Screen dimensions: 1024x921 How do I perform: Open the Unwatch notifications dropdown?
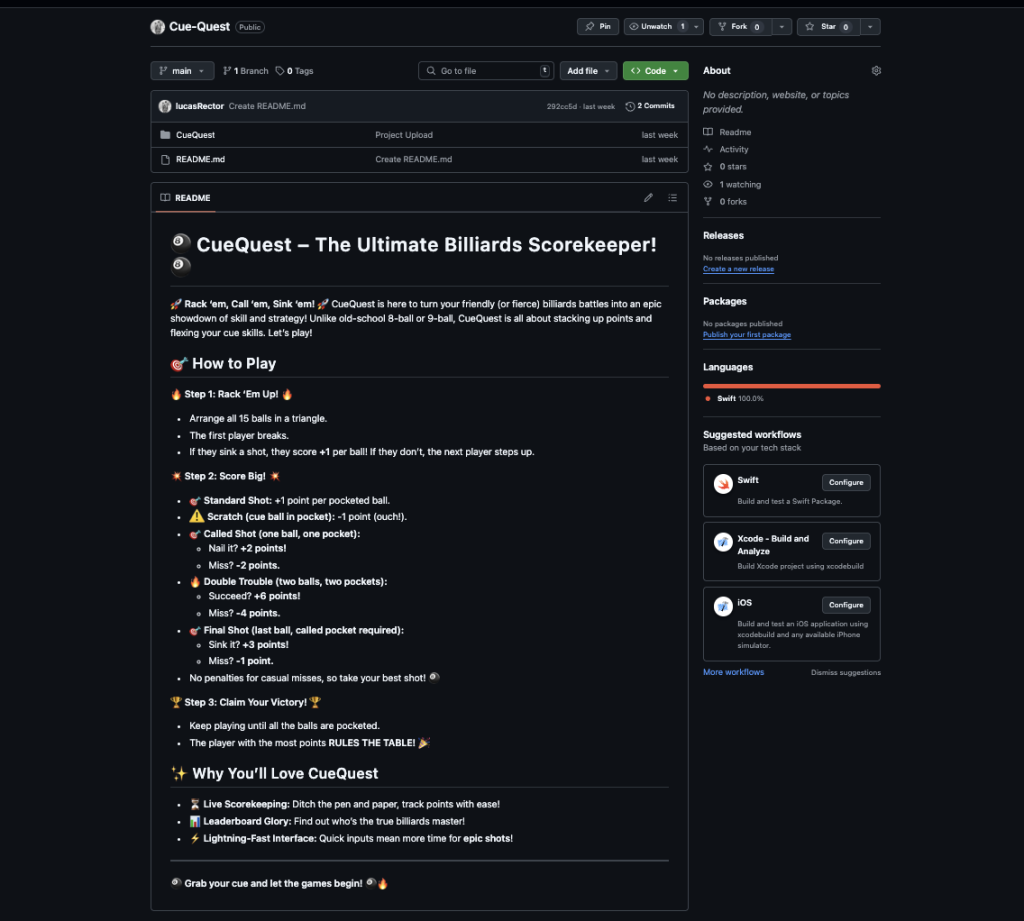pyautogui.click(x=663, y=27)
